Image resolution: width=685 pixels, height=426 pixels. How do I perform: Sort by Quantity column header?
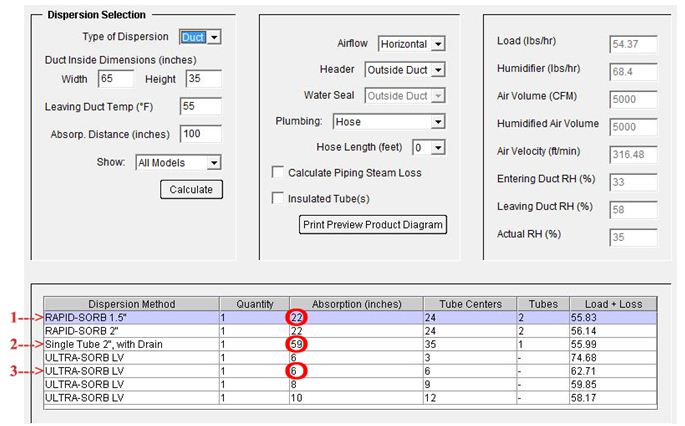coord(255,304)
